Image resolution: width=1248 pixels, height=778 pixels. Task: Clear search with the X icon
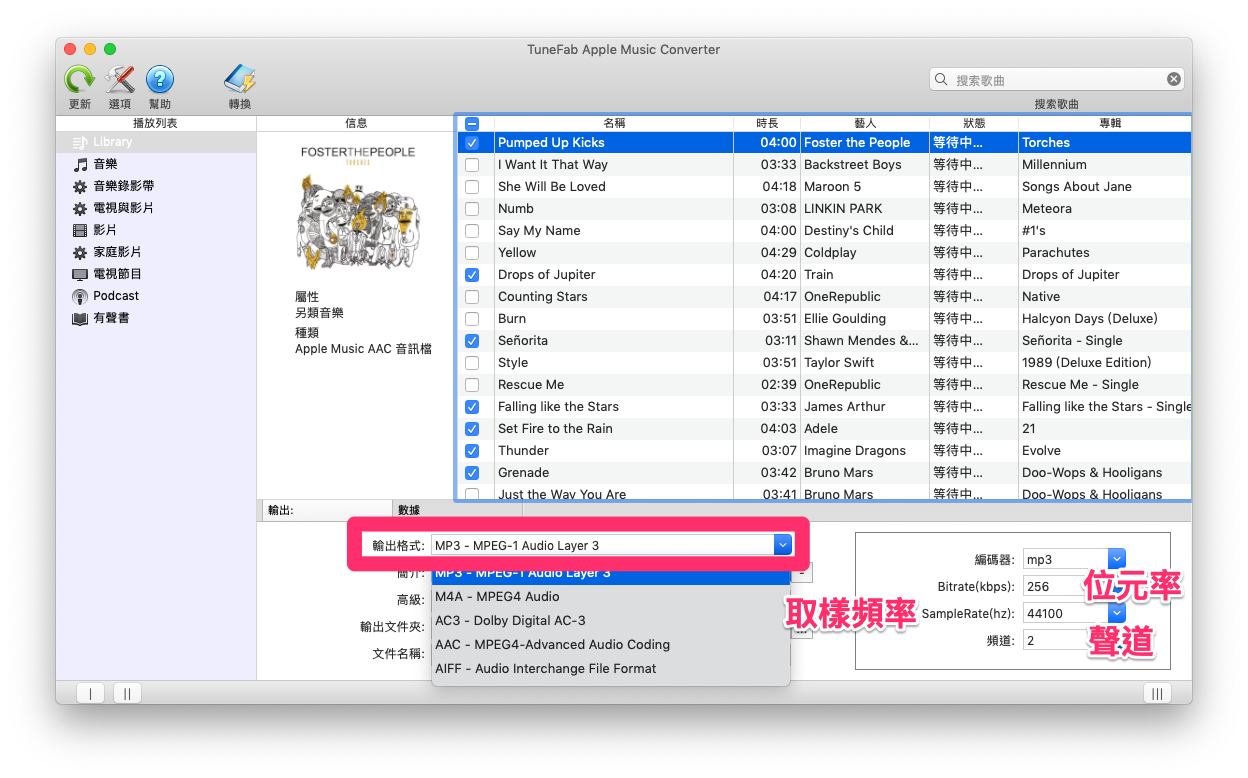(1174, 79)
